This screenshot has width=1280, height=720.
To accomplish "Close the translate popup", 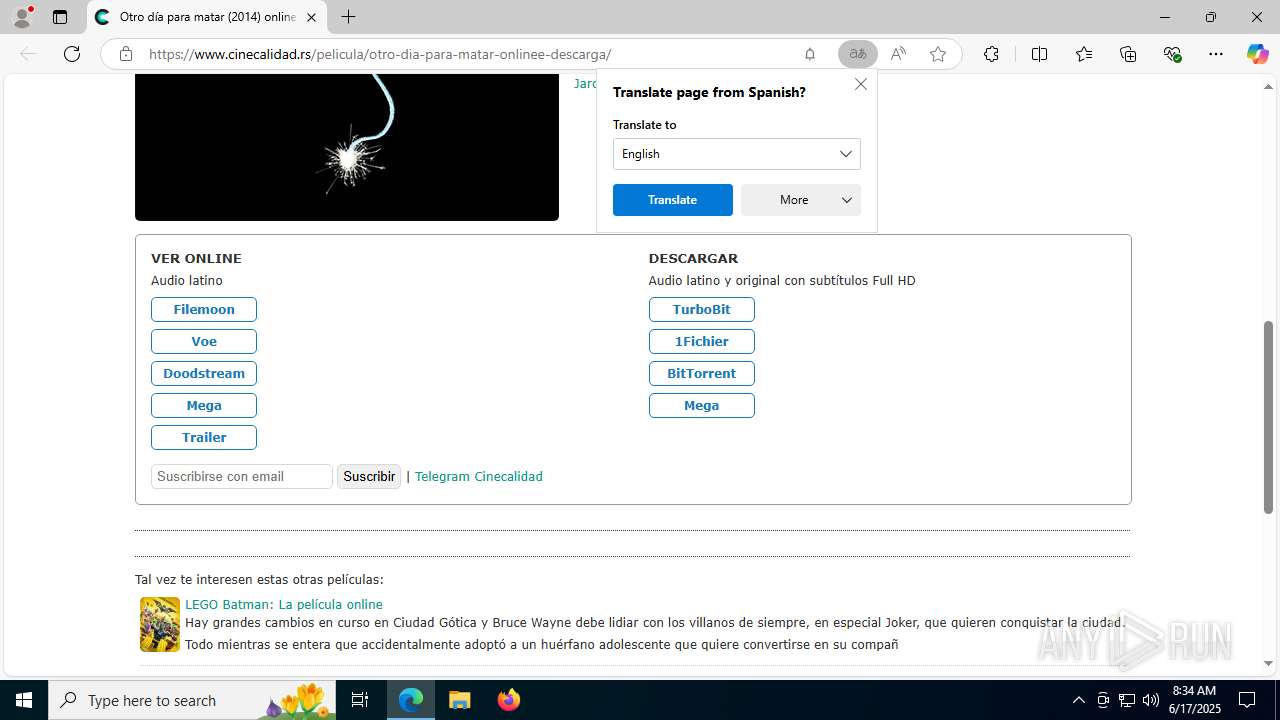I will pos(861,84).
